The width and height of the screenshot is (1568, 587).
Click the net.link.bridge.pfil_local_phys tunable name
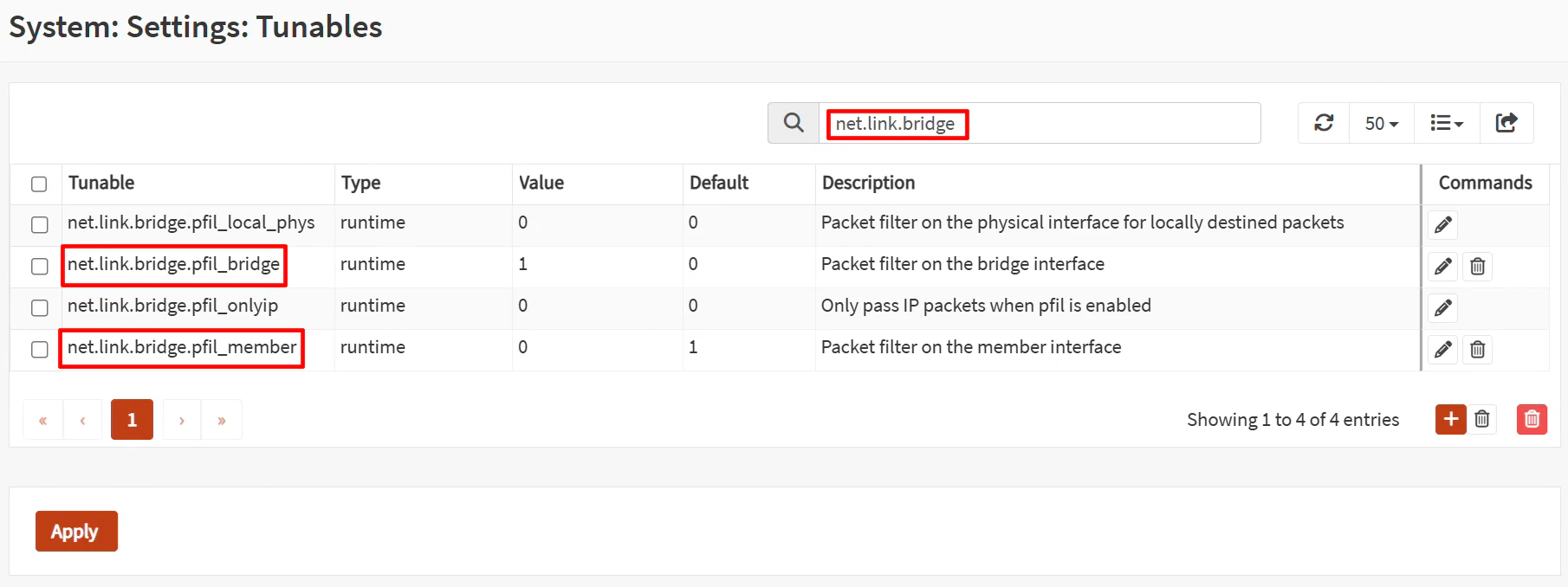click(x=191, y=223)
